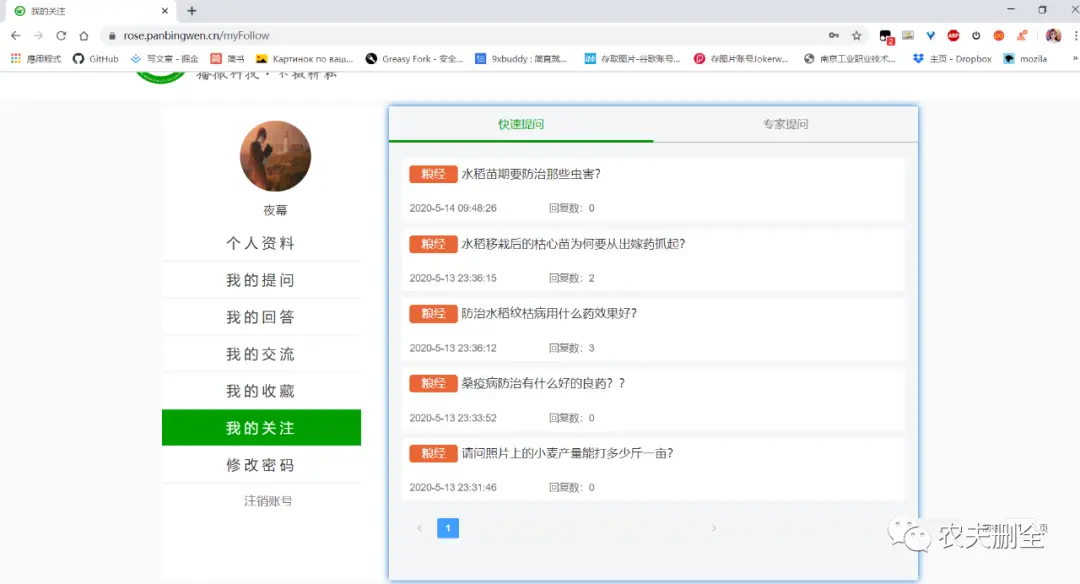
Task: Click the 粮经 tag on 水稻苗期 question
Action: point(433,174)
